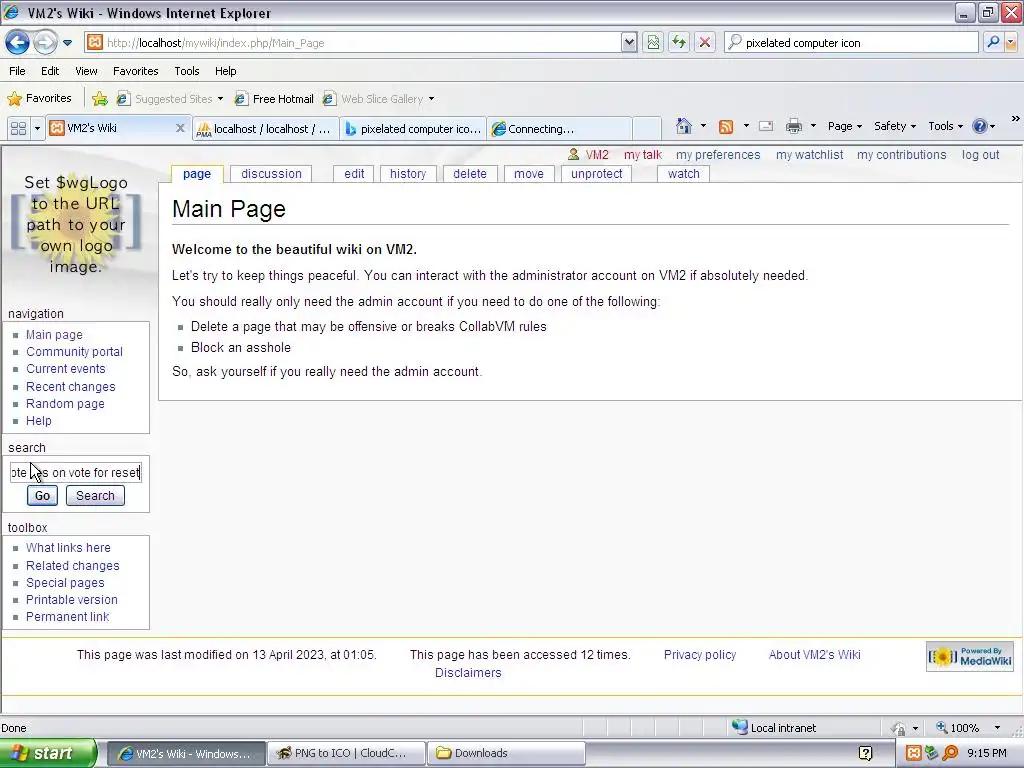
Task: Open Recent changes in navigation
Action: point(71,387)
